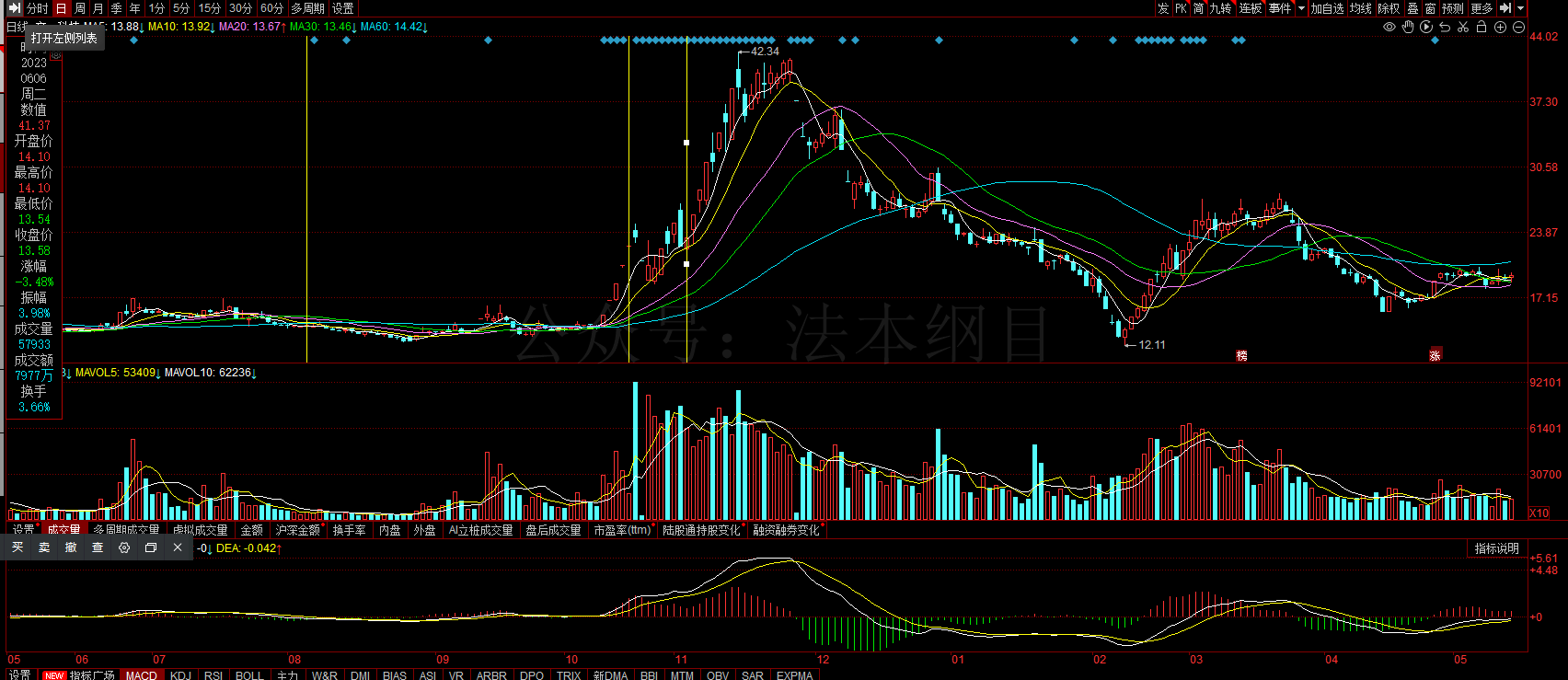Screen dimensions: 1568x680
Task: Switch to the KDJ indicator tab
Action: point(180,674)
